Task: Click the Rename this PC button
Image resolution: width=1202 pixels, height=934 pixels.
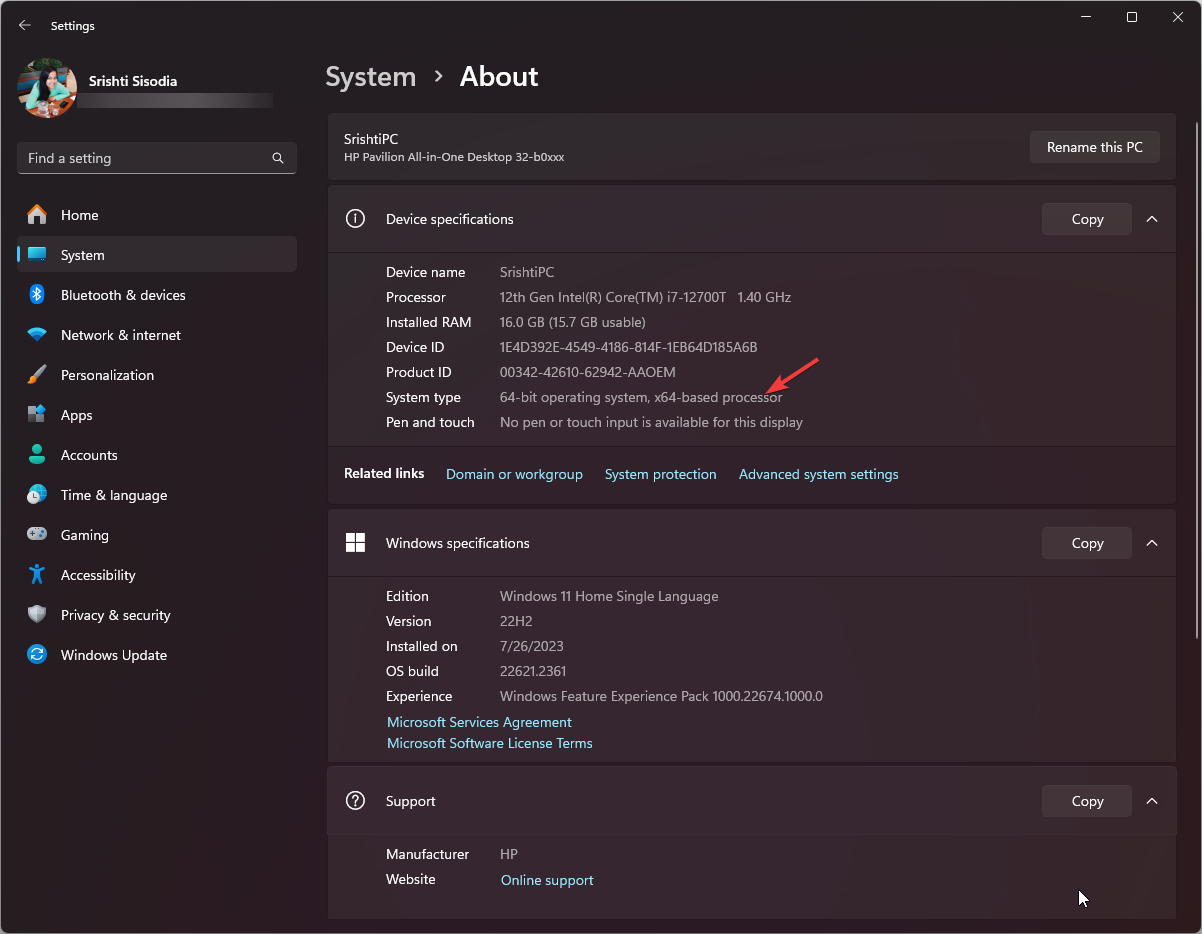Action: click(x=1094, y=147)
